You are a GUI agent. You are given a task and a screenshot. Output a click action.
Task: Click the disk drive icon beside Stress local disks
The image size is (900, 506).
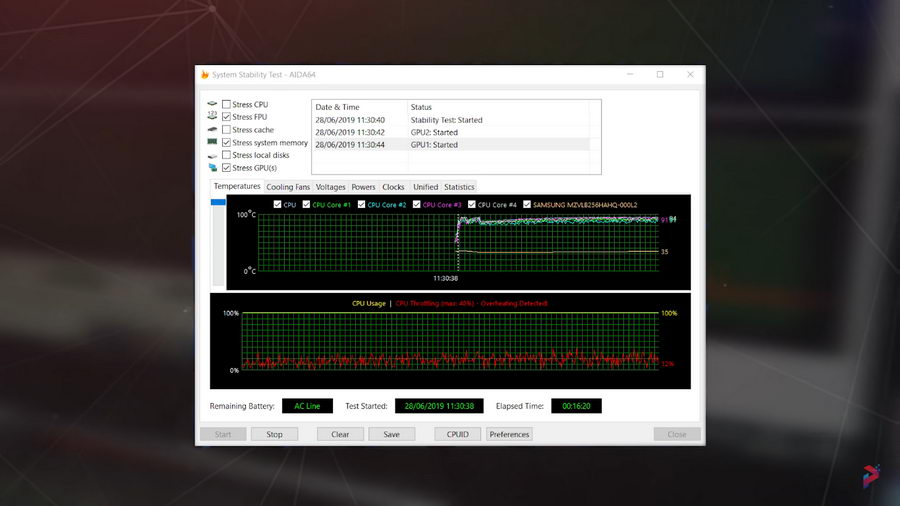212,156
